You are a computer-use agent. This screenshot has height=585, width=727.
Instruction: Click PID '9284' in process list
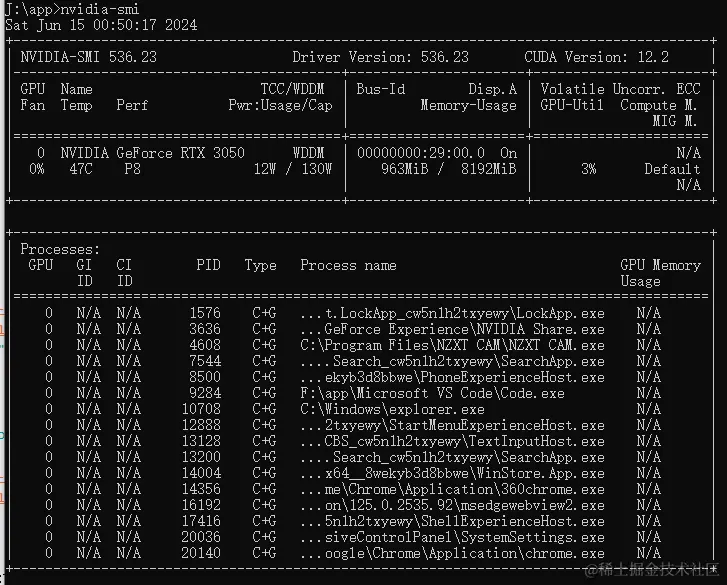click(x=204, y=393)
